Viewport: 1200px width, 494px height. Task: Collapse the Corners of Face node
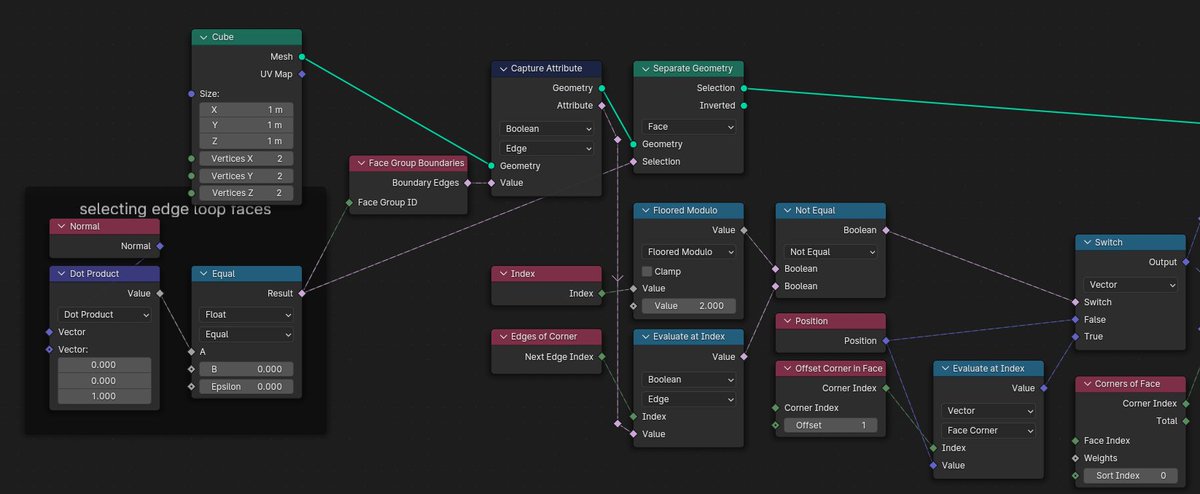tap(1086, 384)
